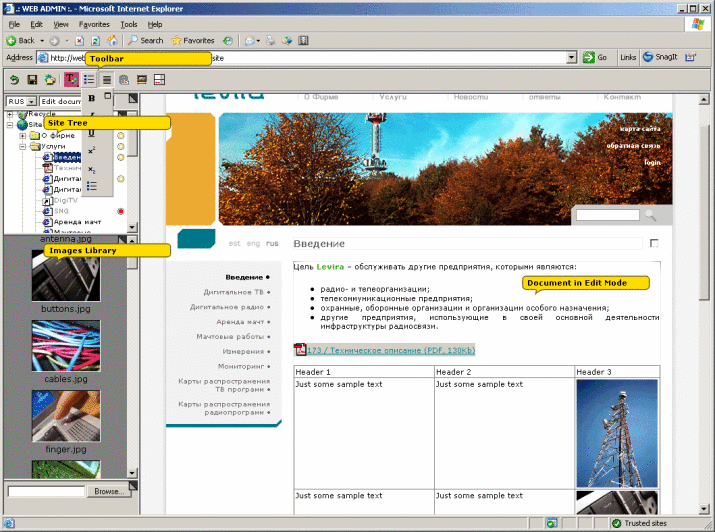715x532 pixels.
Task: Toggle the yellow status dot for first Дигитал page
Action: [121, 179]
